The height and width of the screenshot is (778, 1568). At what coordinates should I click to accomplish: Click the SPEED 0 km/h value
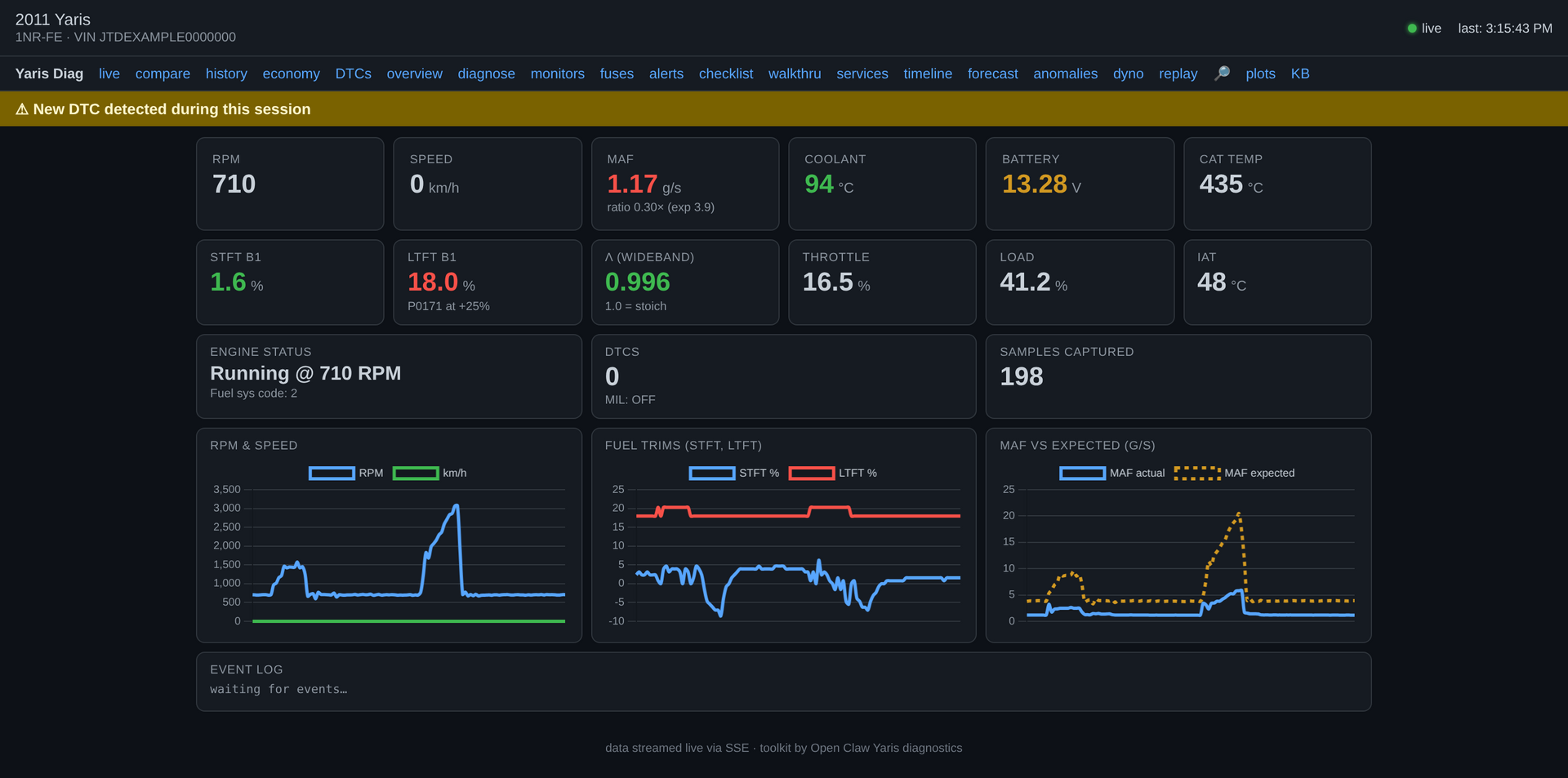pos(434,184)
